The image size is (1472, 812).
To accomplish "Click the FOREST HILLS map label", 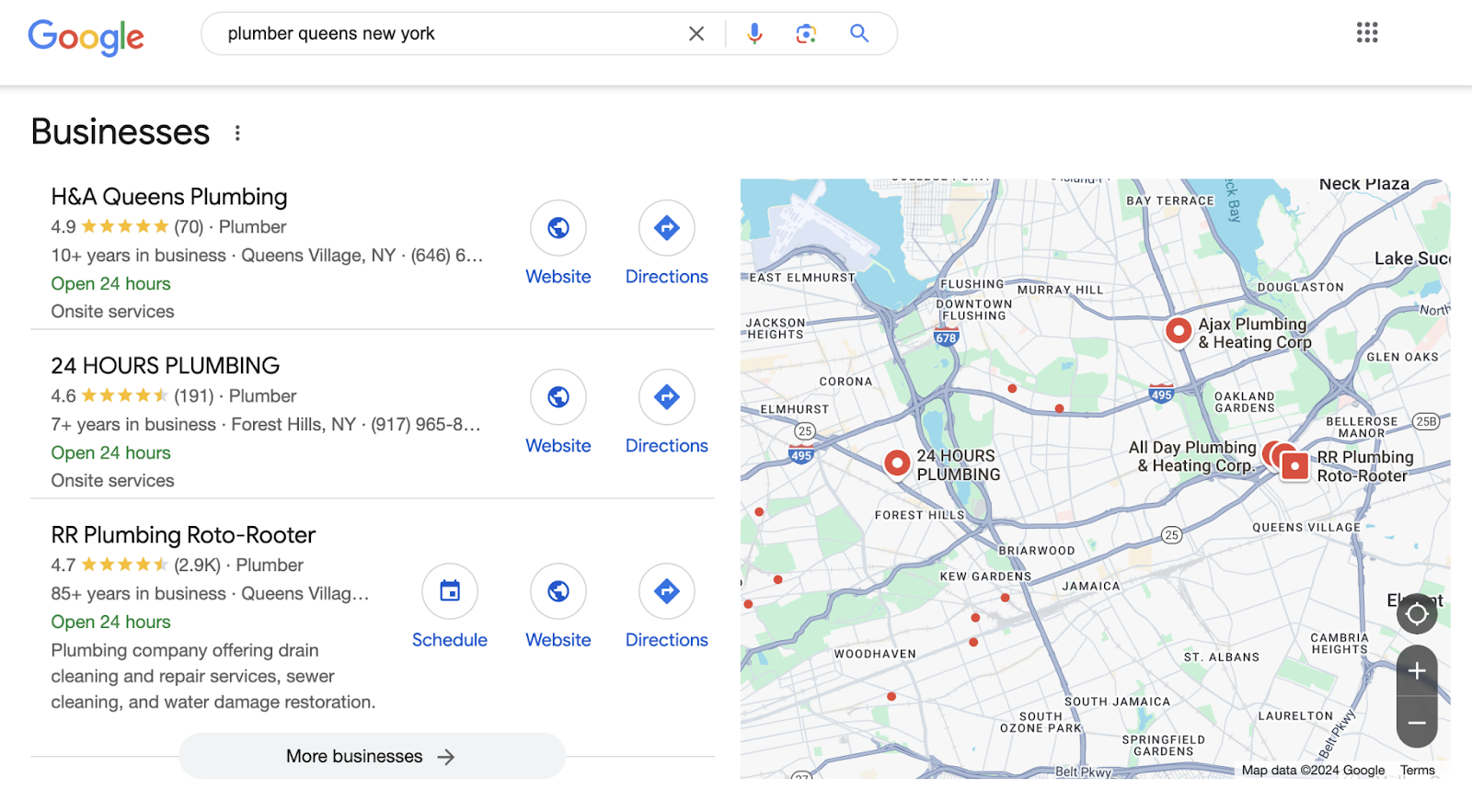I will click(x=919, y=515).
